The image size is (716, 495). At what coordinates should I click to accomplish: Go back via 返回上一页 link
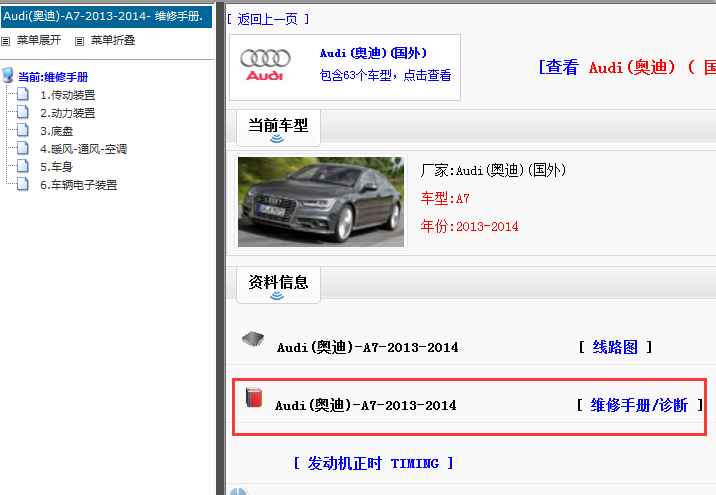(x=268, y=19)
